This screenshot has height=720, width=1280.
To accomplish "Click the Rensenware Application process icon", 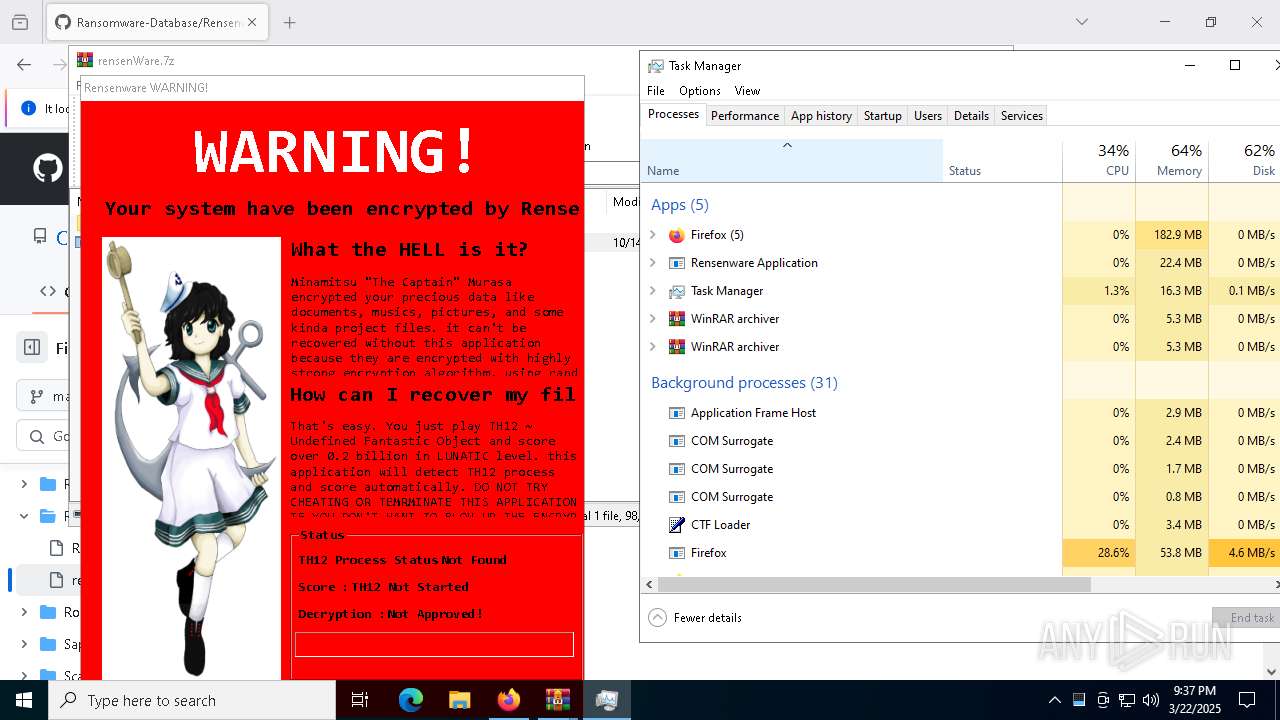I will 677,263.
